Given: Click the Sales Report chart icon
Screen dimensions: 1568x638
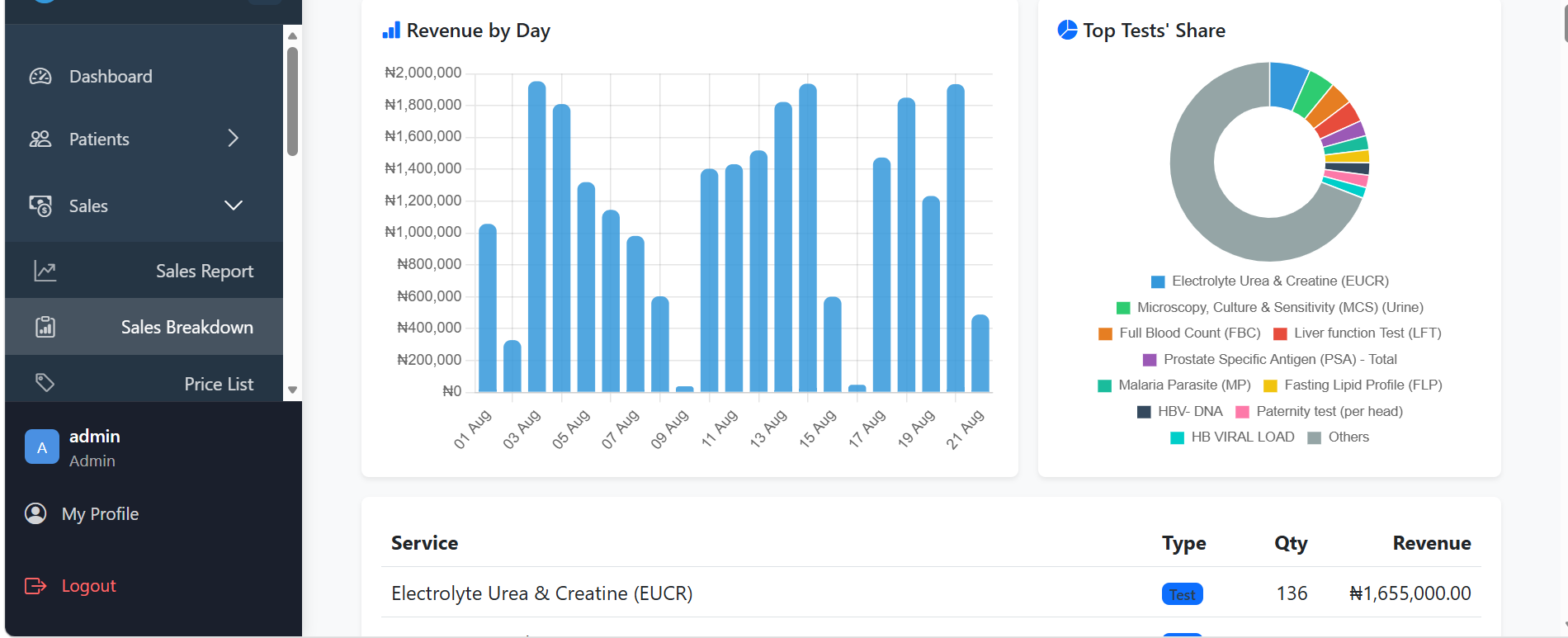Looking at the screenshot, I should click(45, 271).
